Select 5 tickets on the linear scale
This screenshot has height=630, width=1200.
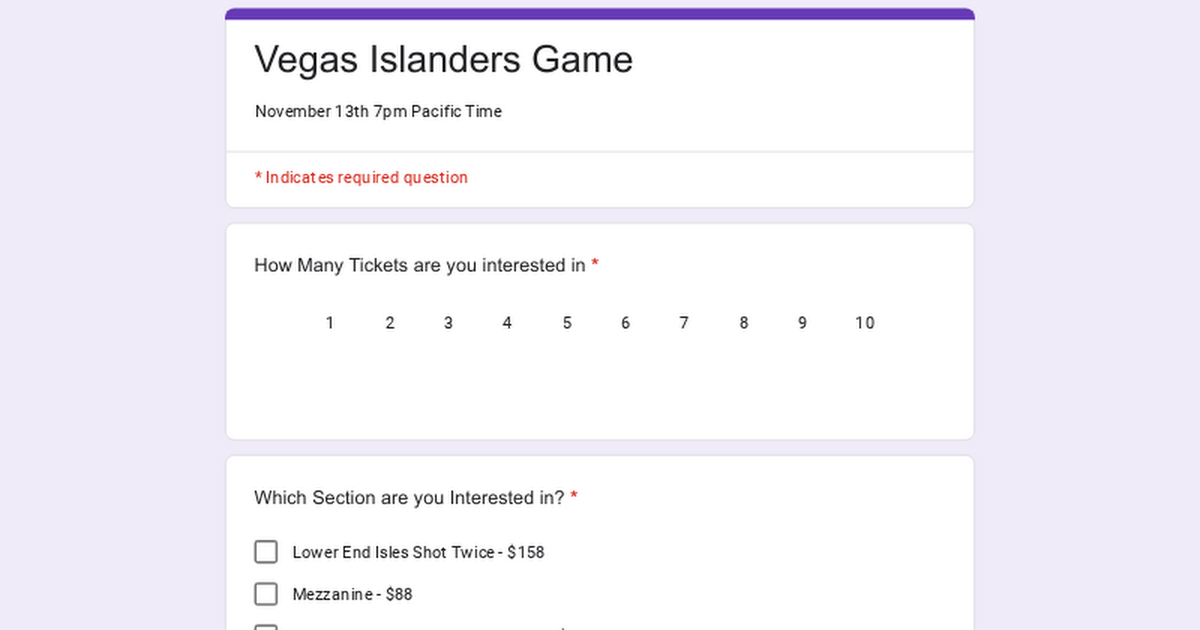566,323
